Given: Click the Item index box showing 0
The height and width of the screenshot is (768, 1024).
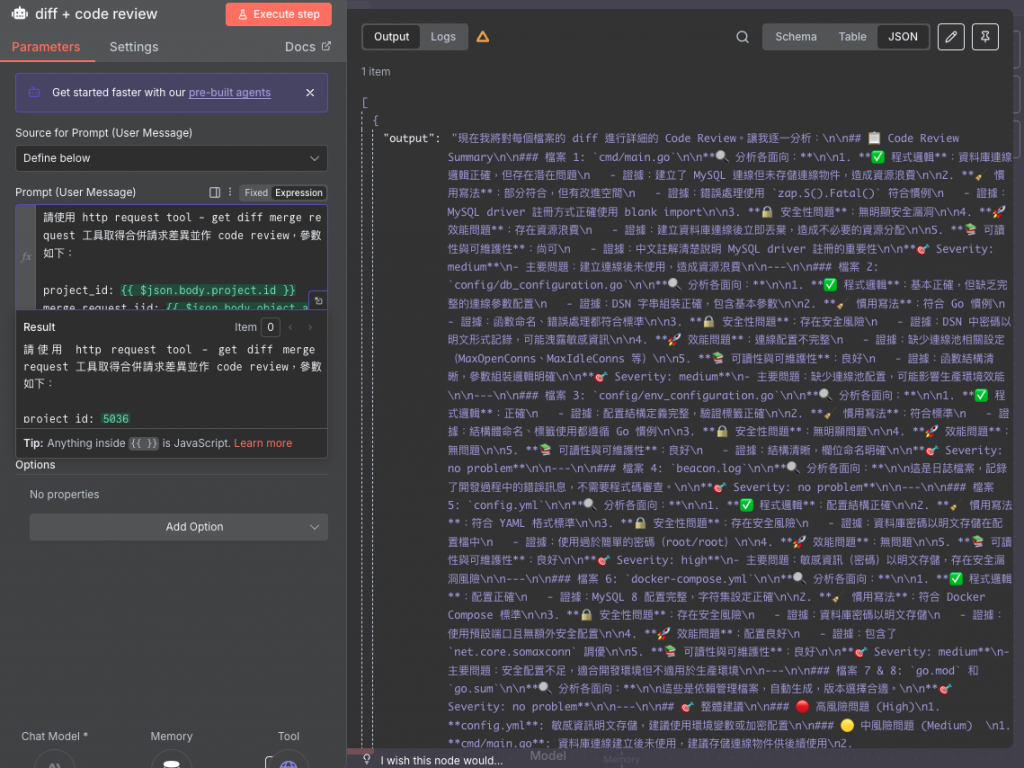Looking at the screenshot, I should pos(270,327).
